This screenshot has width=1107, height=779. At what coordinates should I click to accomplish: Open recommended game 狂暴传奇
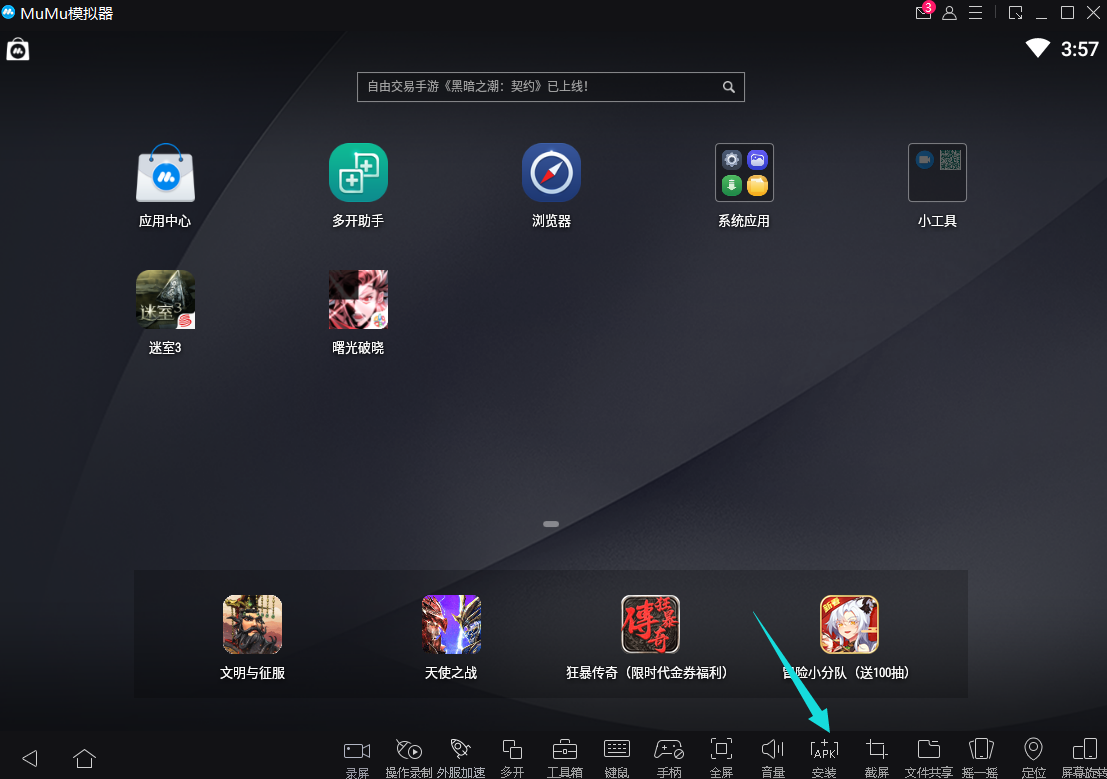point(650,624)
